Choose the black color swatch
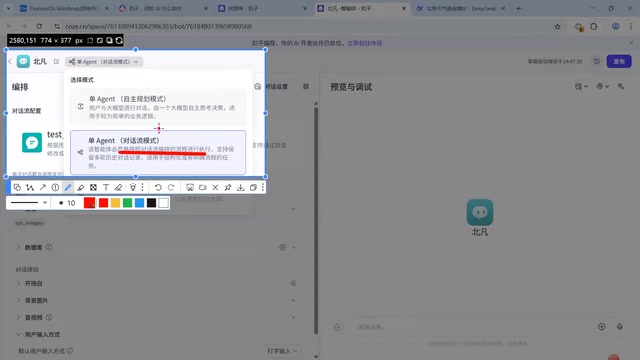640x360 pixels. point(151,202)
